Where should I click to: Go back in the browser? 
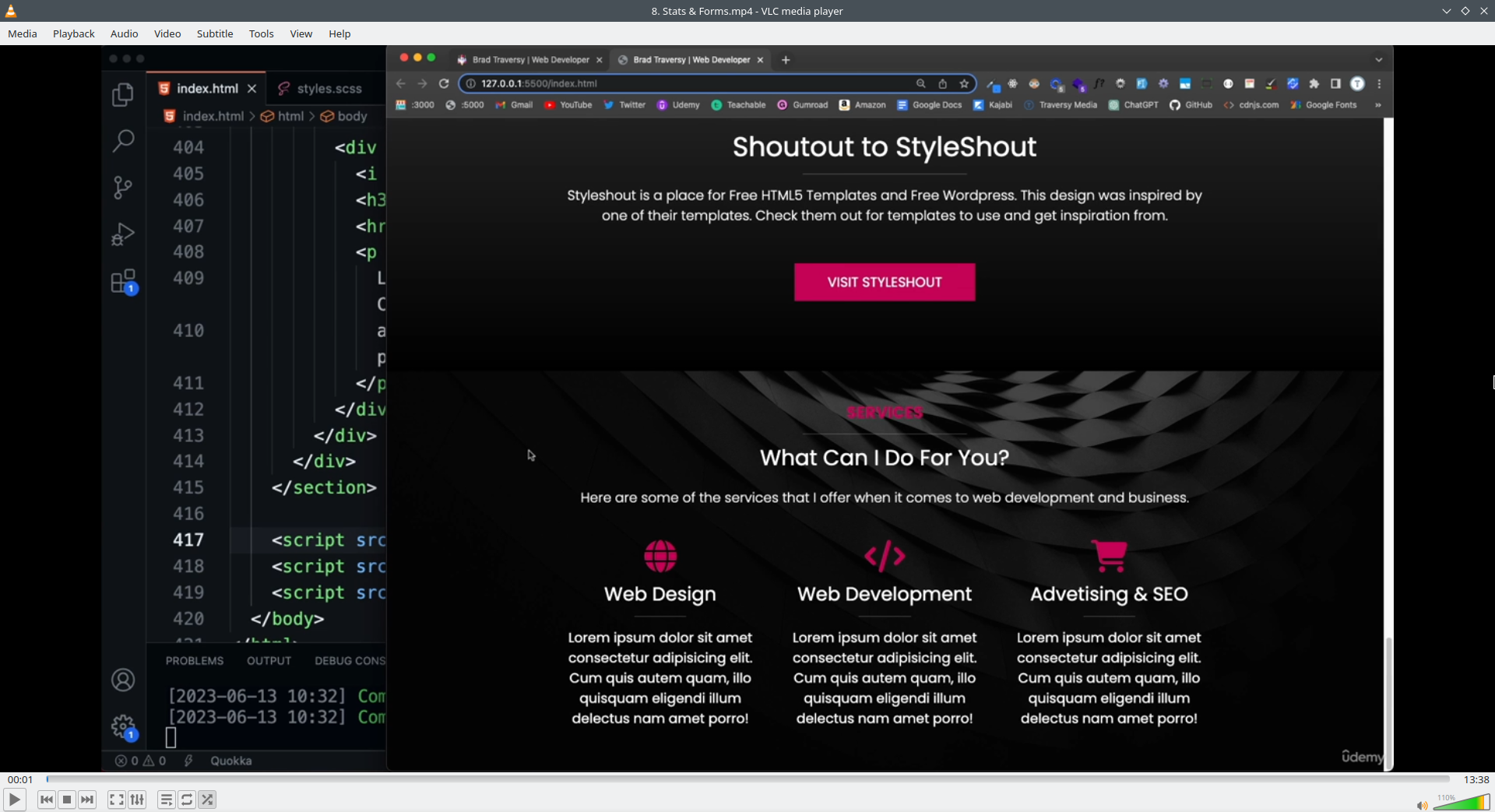401,83
